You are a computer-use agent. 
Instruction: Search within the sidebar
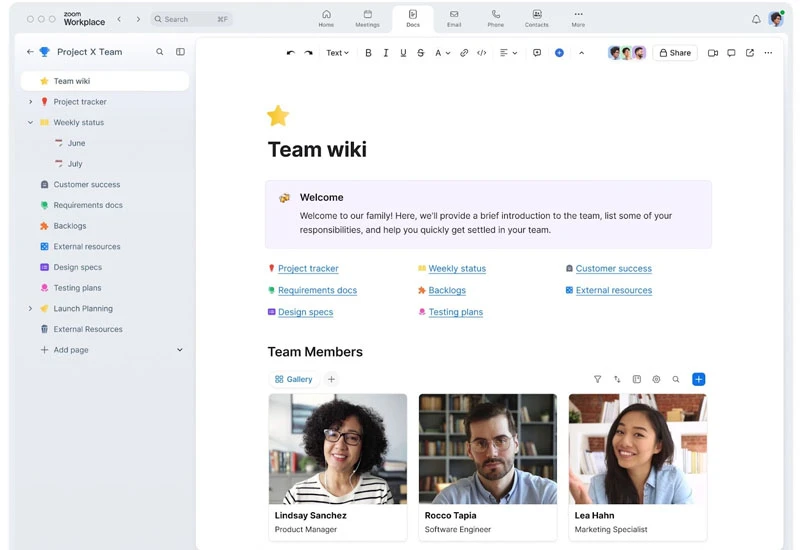tap(160, 52)
